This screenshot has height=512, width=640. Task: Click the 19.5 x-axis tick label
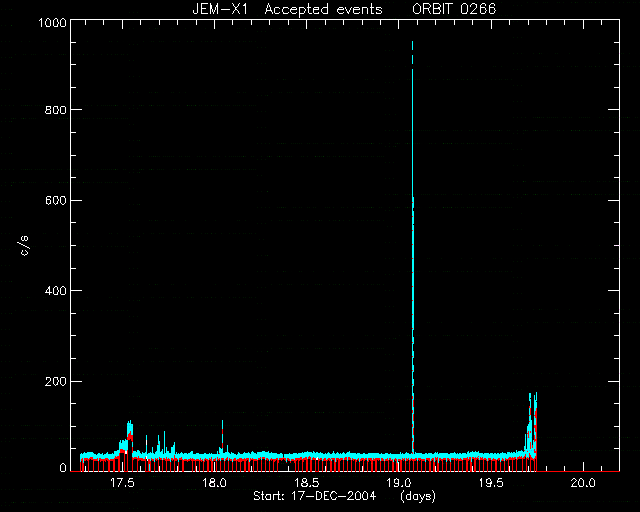tap(491, 483)
